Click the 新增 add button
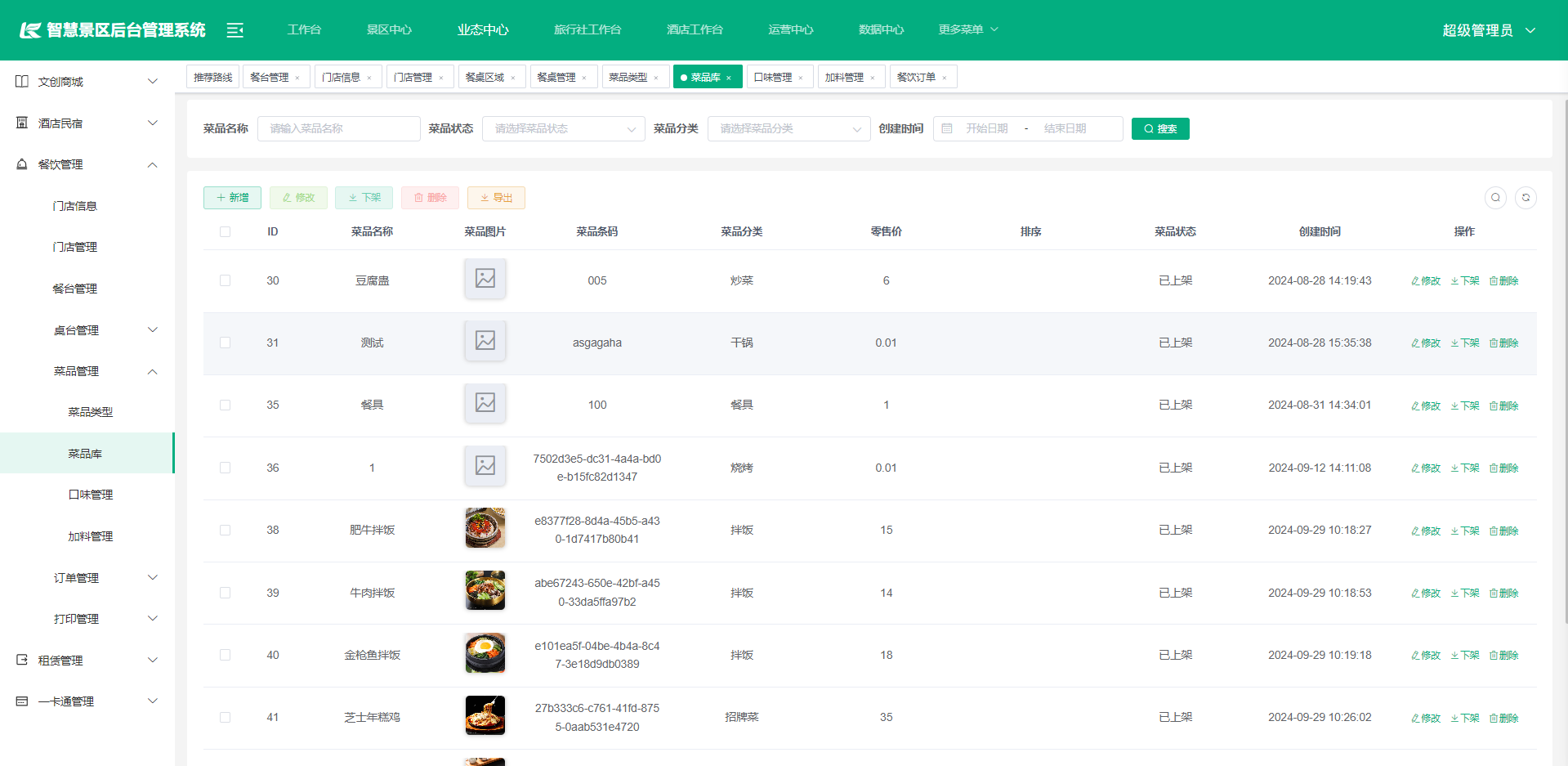 coord(233,198)
